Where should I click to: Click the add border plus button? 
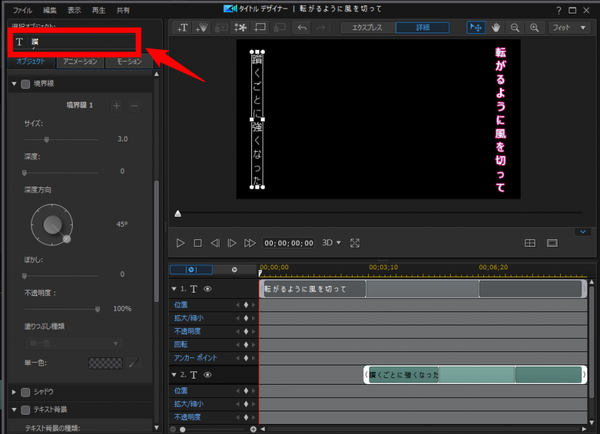117,106
